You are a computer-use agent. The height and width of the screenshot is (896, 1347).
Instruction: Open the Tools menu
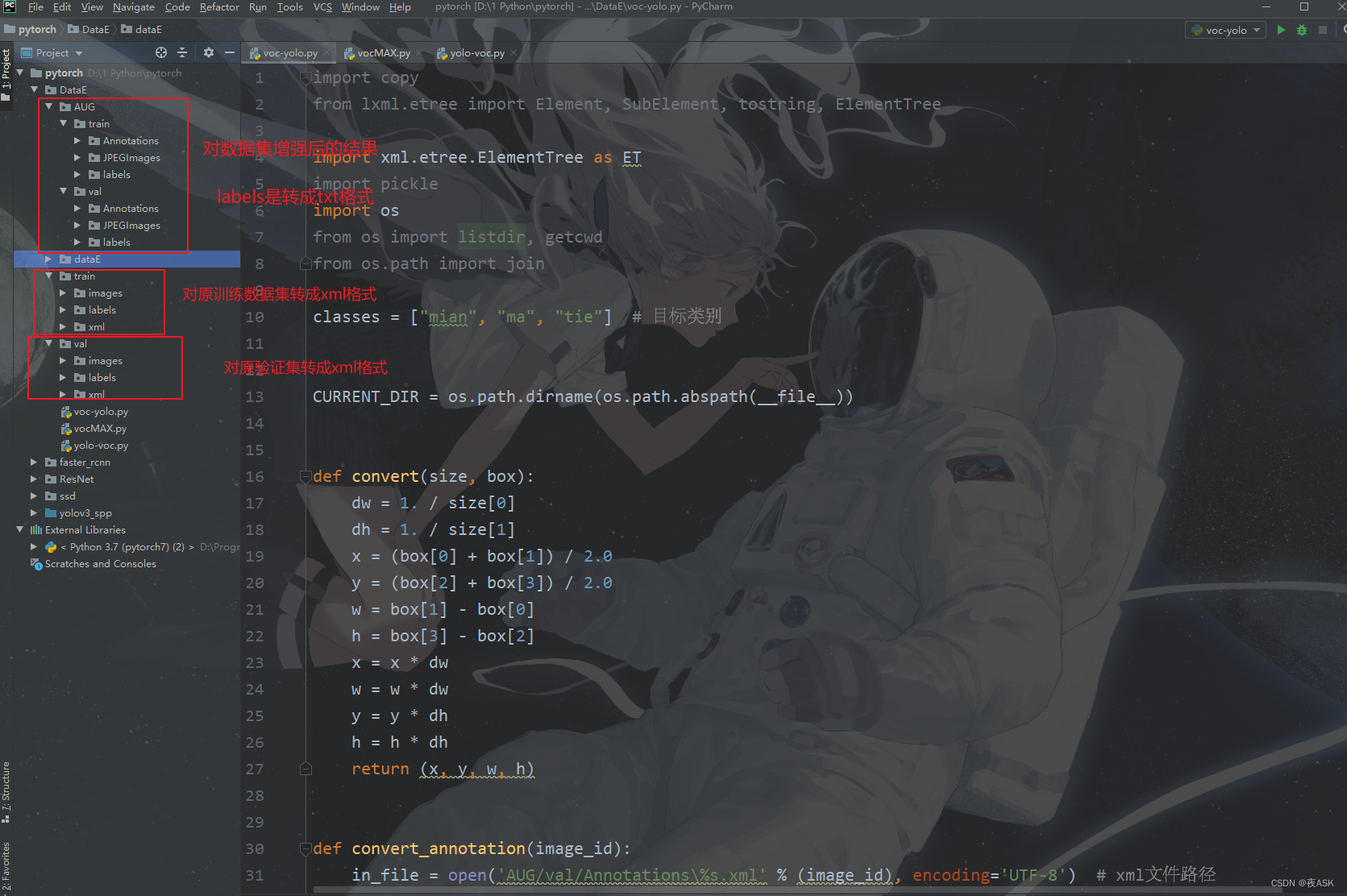(290, 7)
